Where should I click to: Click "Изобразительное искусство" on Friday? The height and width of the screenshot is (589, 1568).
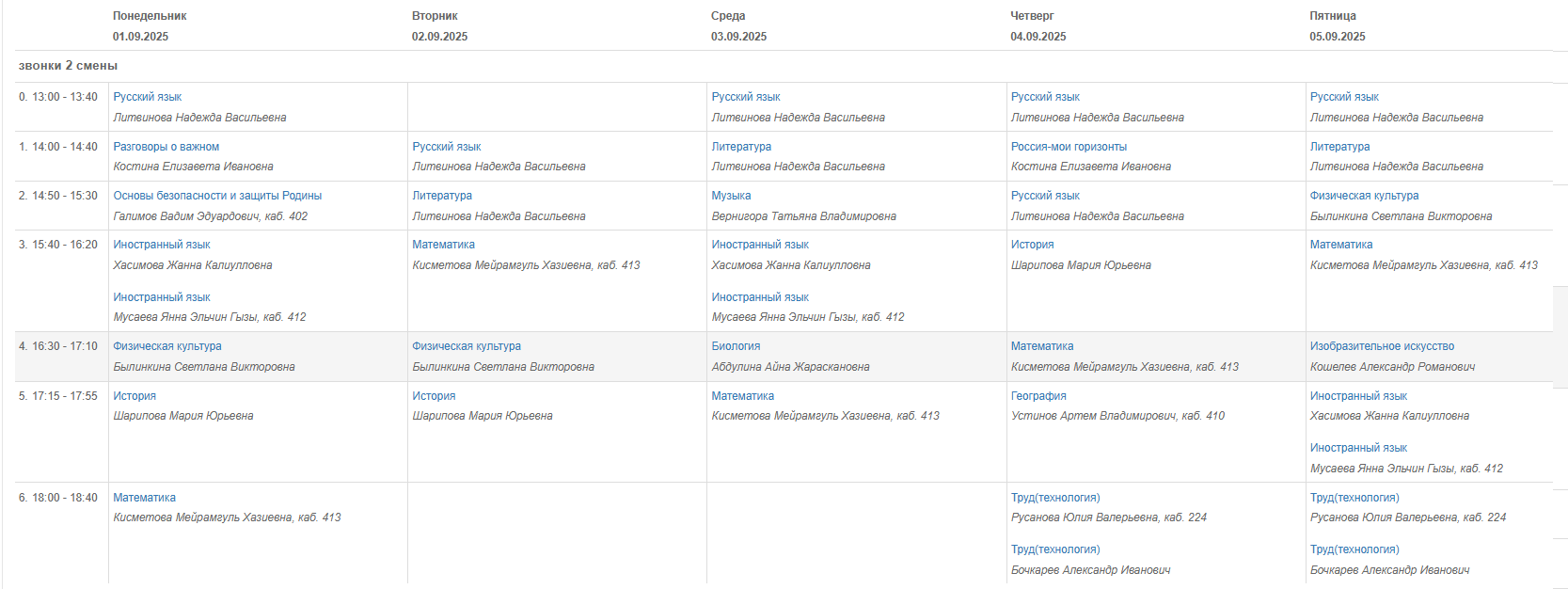pyautogui.click(x=1382, y=346)
